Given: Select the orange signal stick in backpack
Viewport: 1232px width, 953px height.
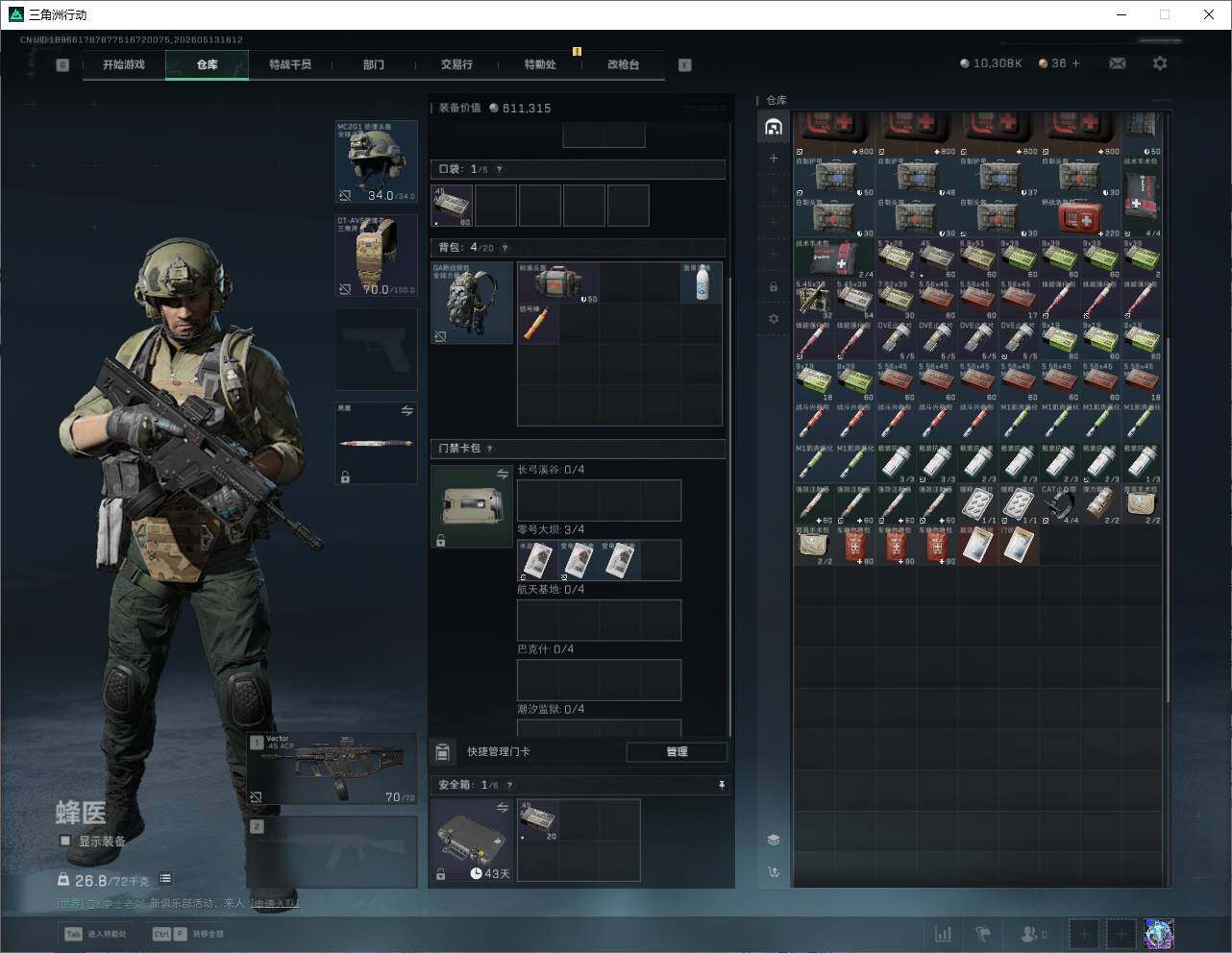Looking at the screenshot, I should (538, 324).
